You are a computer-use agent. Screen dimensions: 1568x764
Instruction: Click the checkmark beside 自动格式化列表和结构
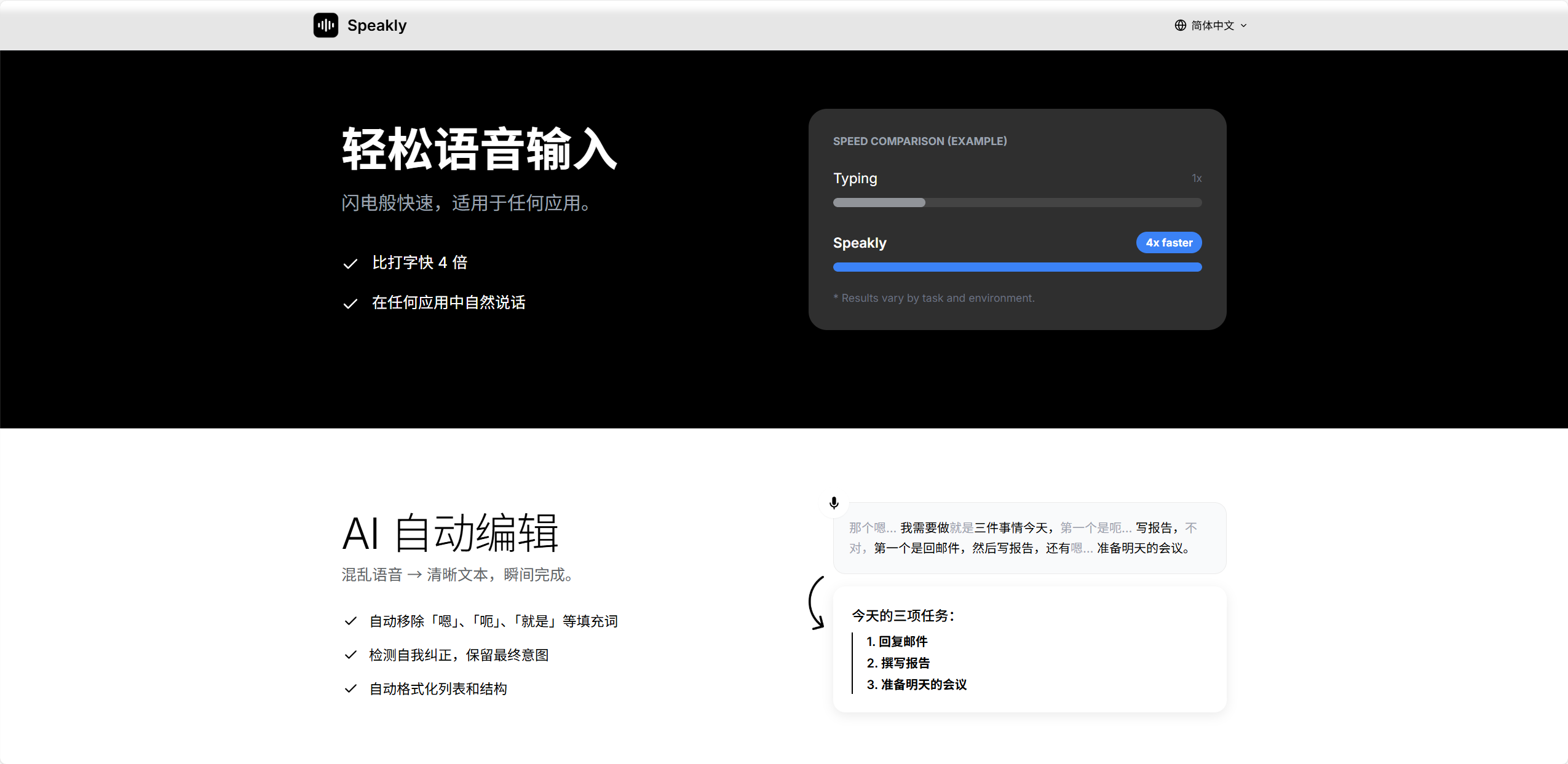350,689
